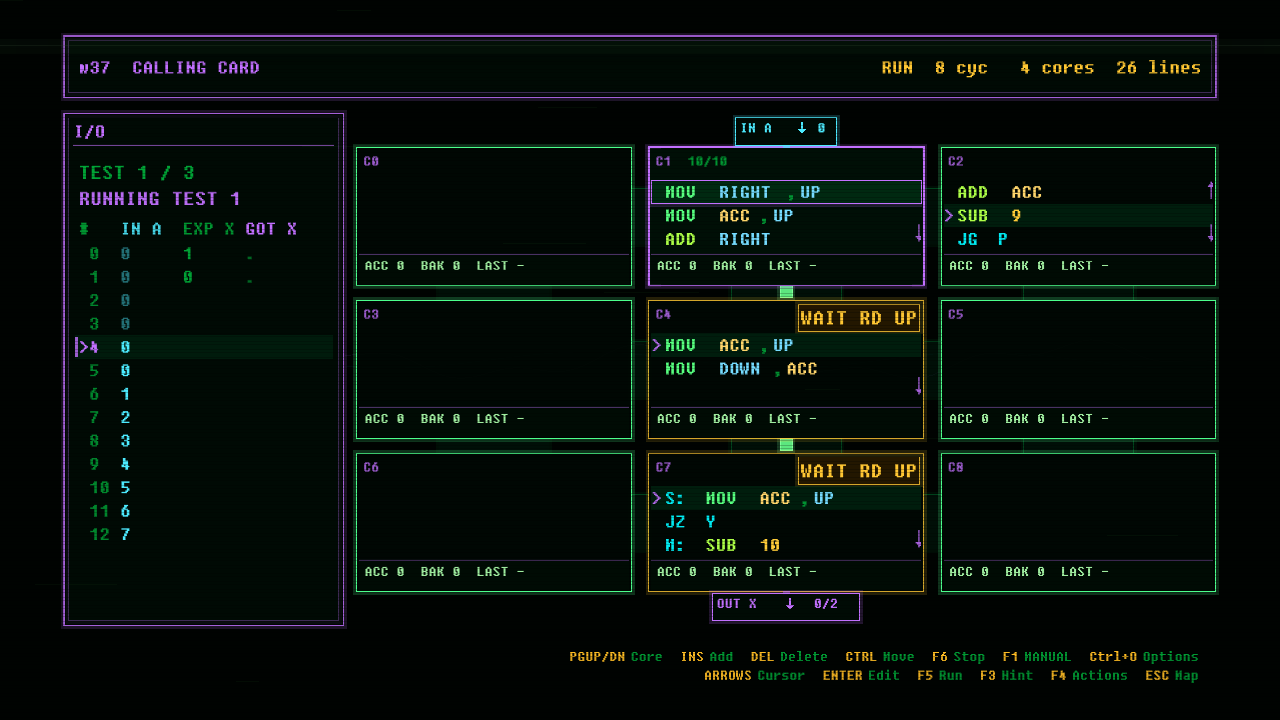Click the EXP X column header

[x=209, y=229]
